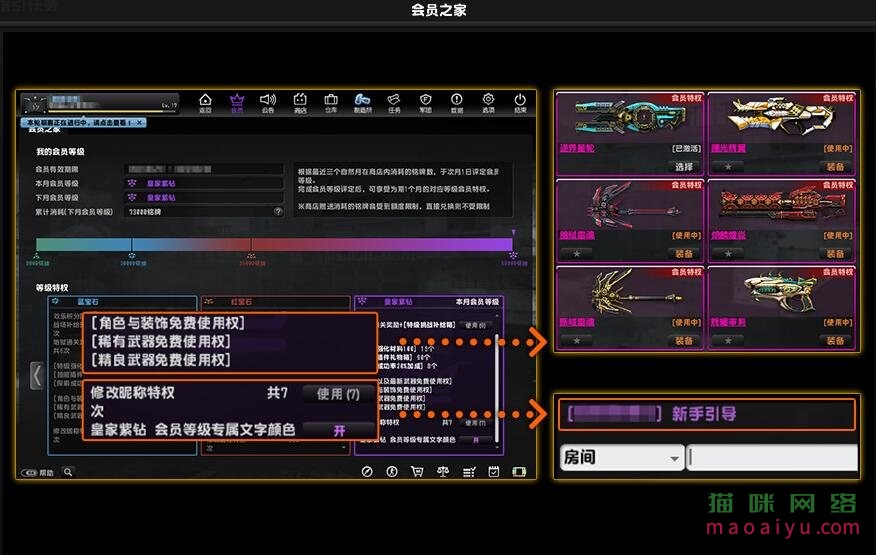Screen dimensions: 876x555
Task: Click the 逆界星轮 weapon thumbnail
Action: (x=629, y=118)
